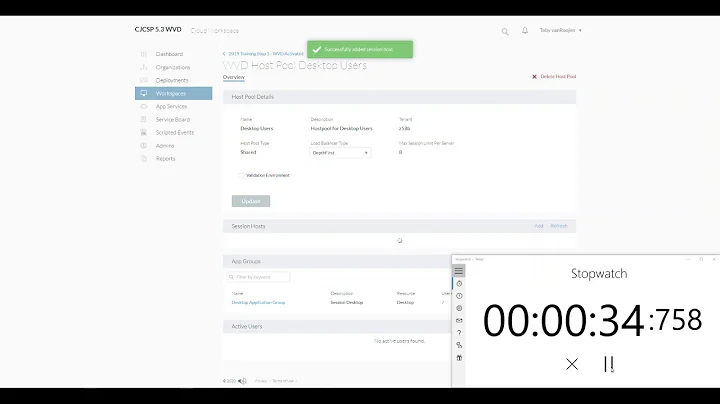720x404 pixels.
Task: Select the stopwatch icon in Stopwatch sidebar
Action: [x=459, y=284]
